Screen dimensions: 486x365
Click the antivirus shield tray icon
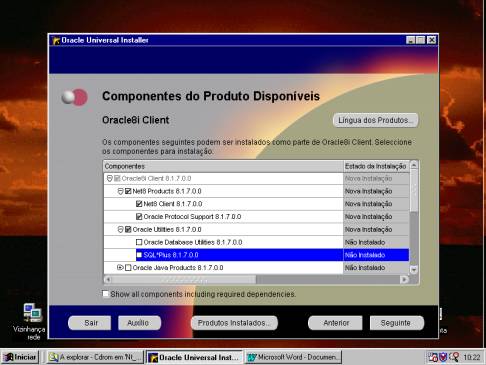443,357
